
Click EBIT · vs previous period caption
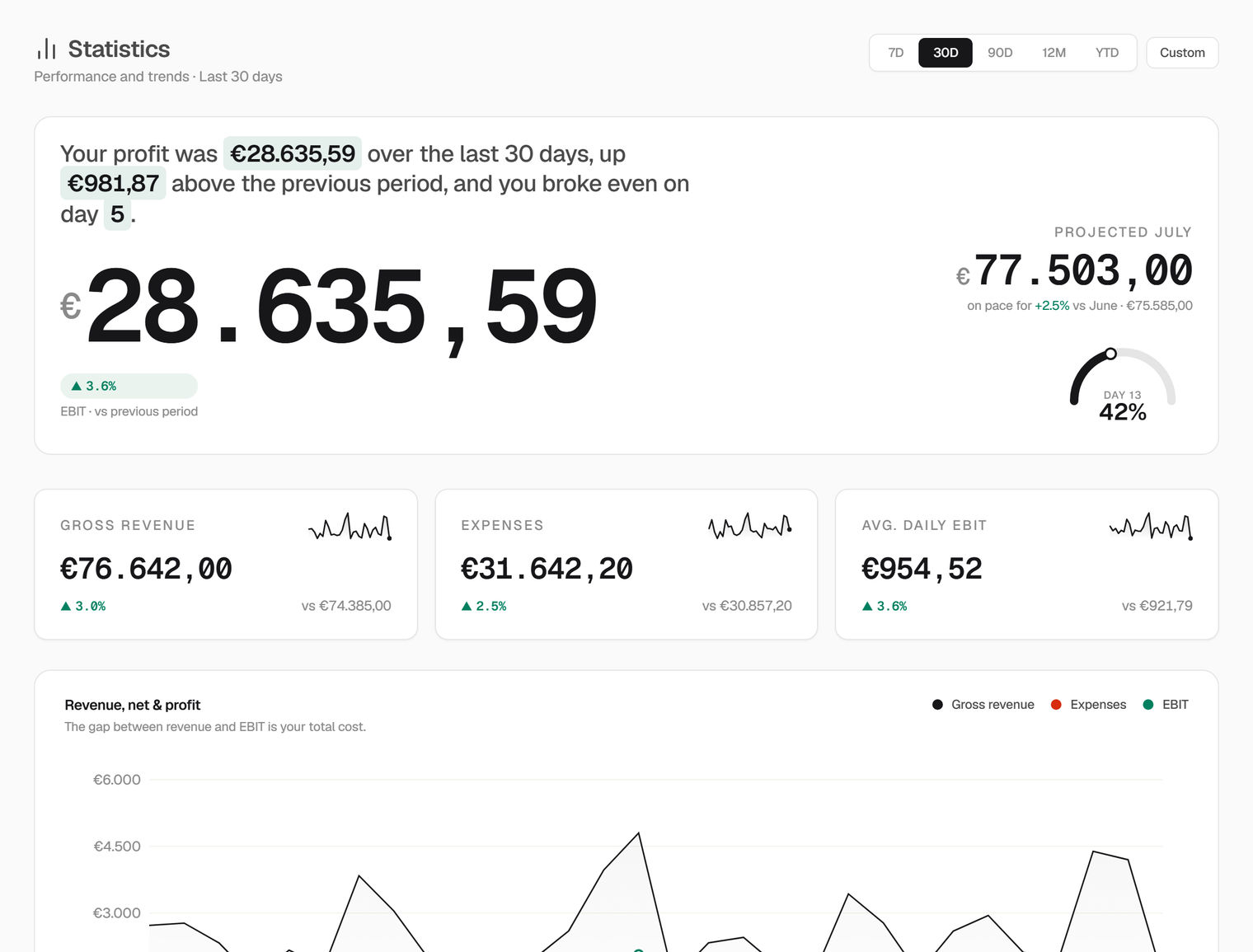[129, 411]
